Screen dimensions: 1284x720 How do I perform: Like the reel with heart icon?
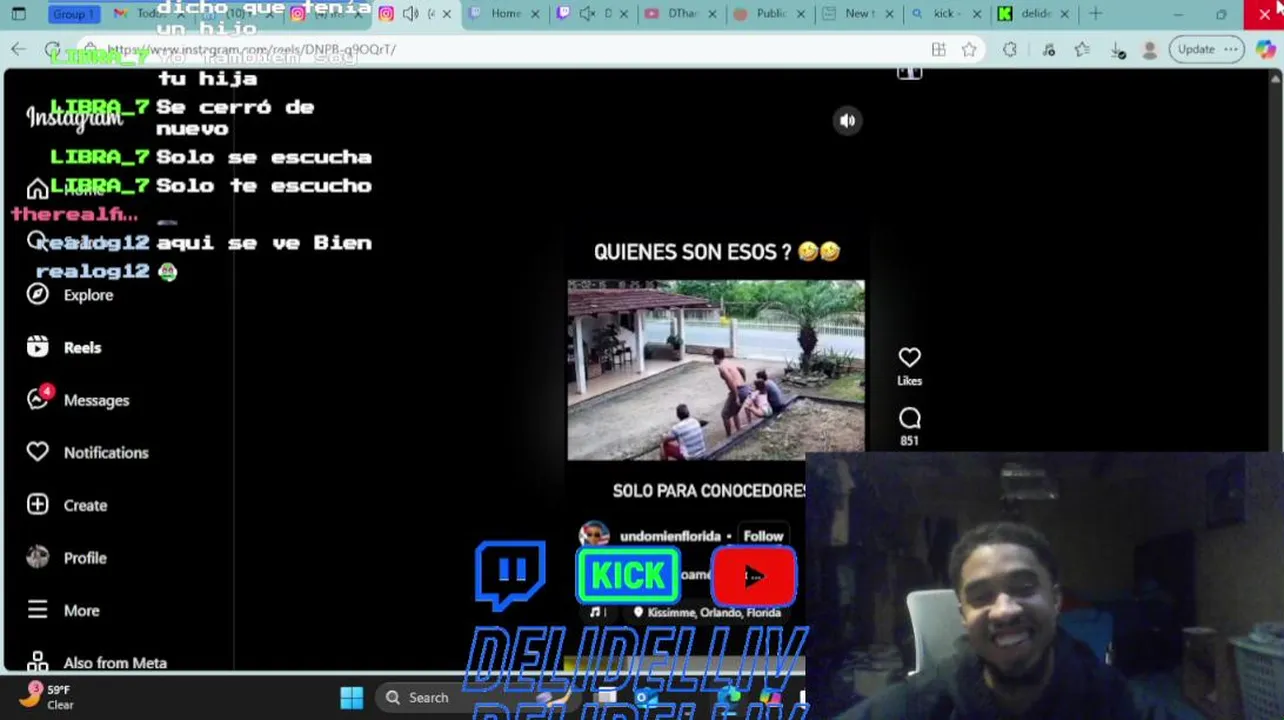909,358
